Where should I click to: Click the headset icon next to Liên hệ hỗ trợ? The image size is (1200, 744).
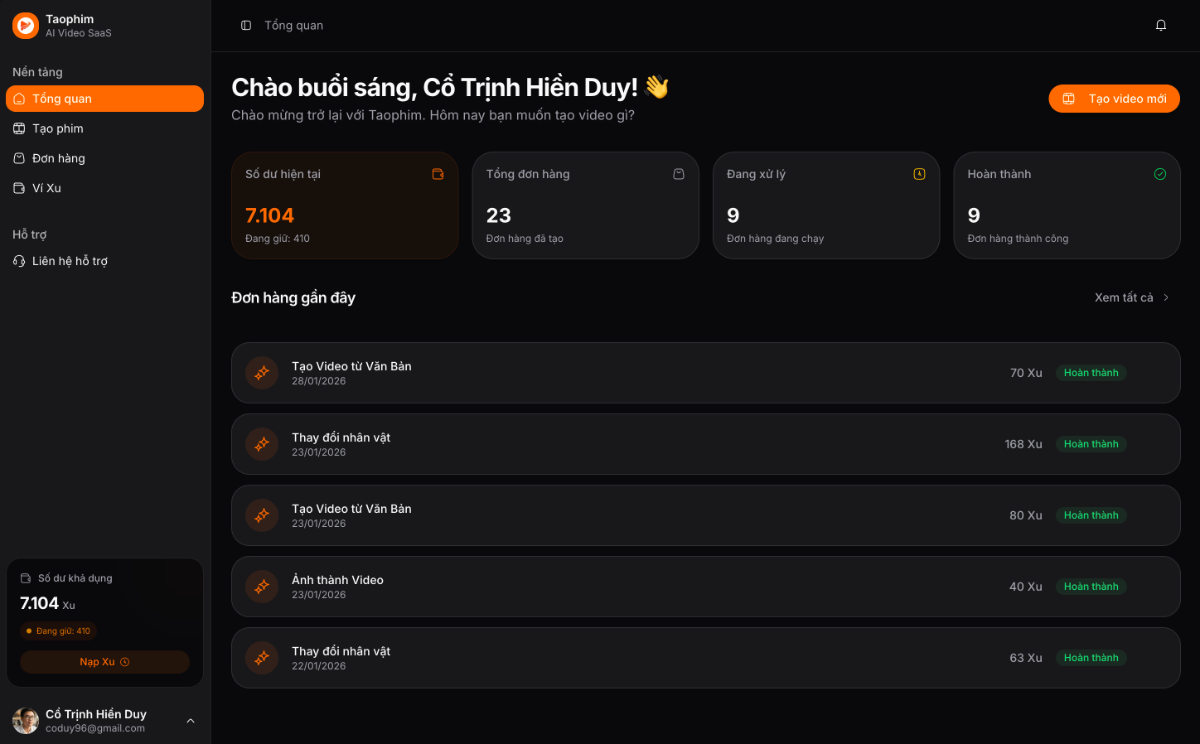pos(19,260)
